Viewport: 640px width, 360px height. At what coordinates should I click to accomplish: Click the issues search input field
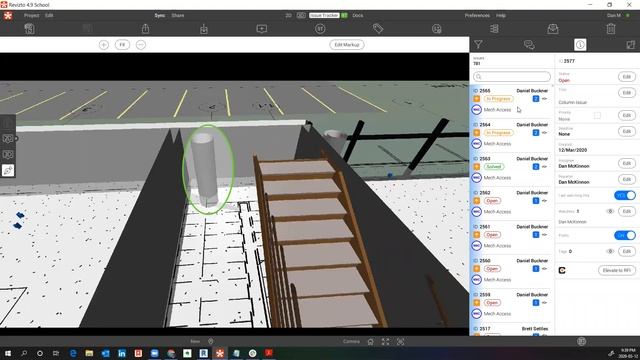tap(512, 77)
